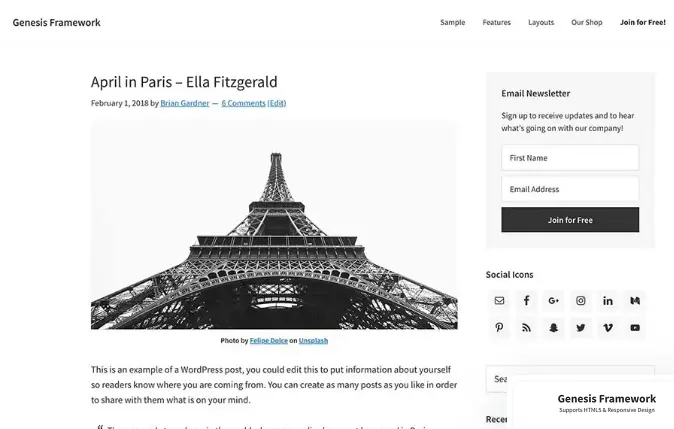Click the Pinterest social icon
This screenshot has height=429, width=674.
(x=499, y=328)
